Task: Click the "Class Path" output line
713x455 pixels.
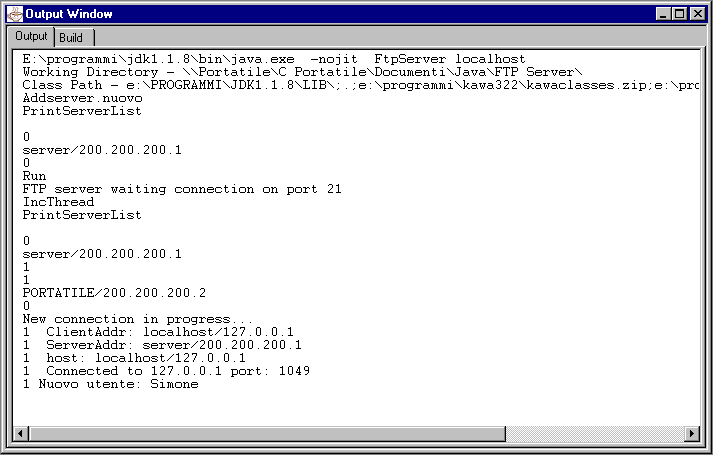Action: (x=350, y=86)
